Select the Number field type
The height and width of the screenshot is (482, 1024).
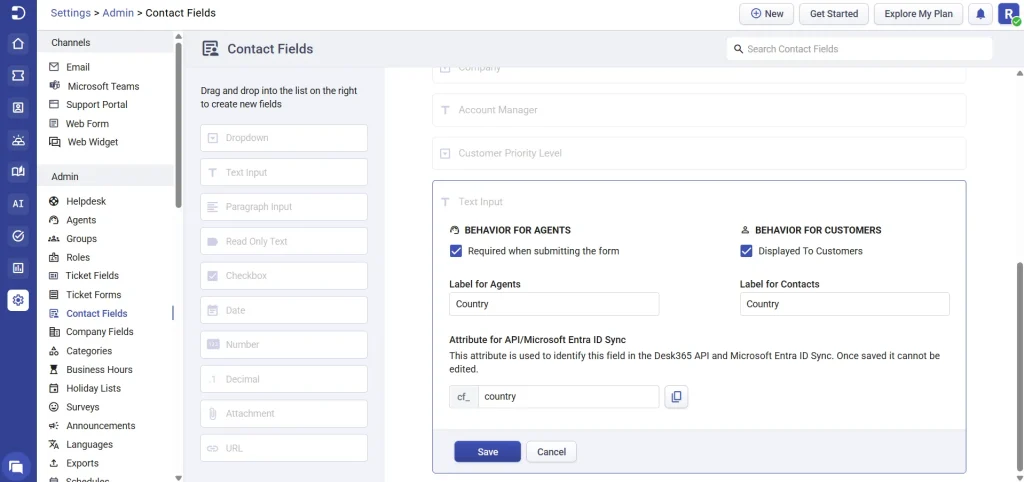click(x=284, y=344)
